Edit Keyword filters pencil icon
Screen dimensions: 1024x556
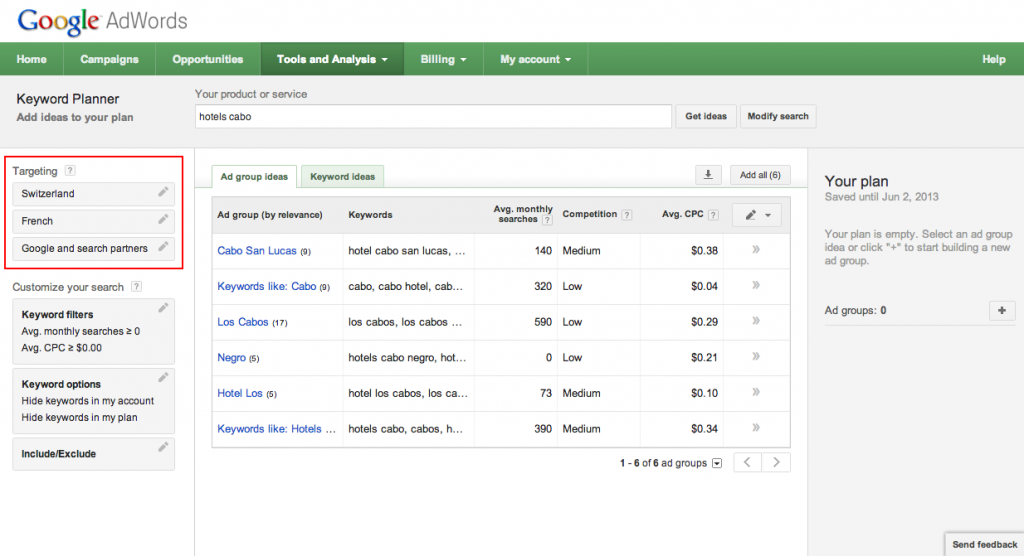(x=163, y=308)
